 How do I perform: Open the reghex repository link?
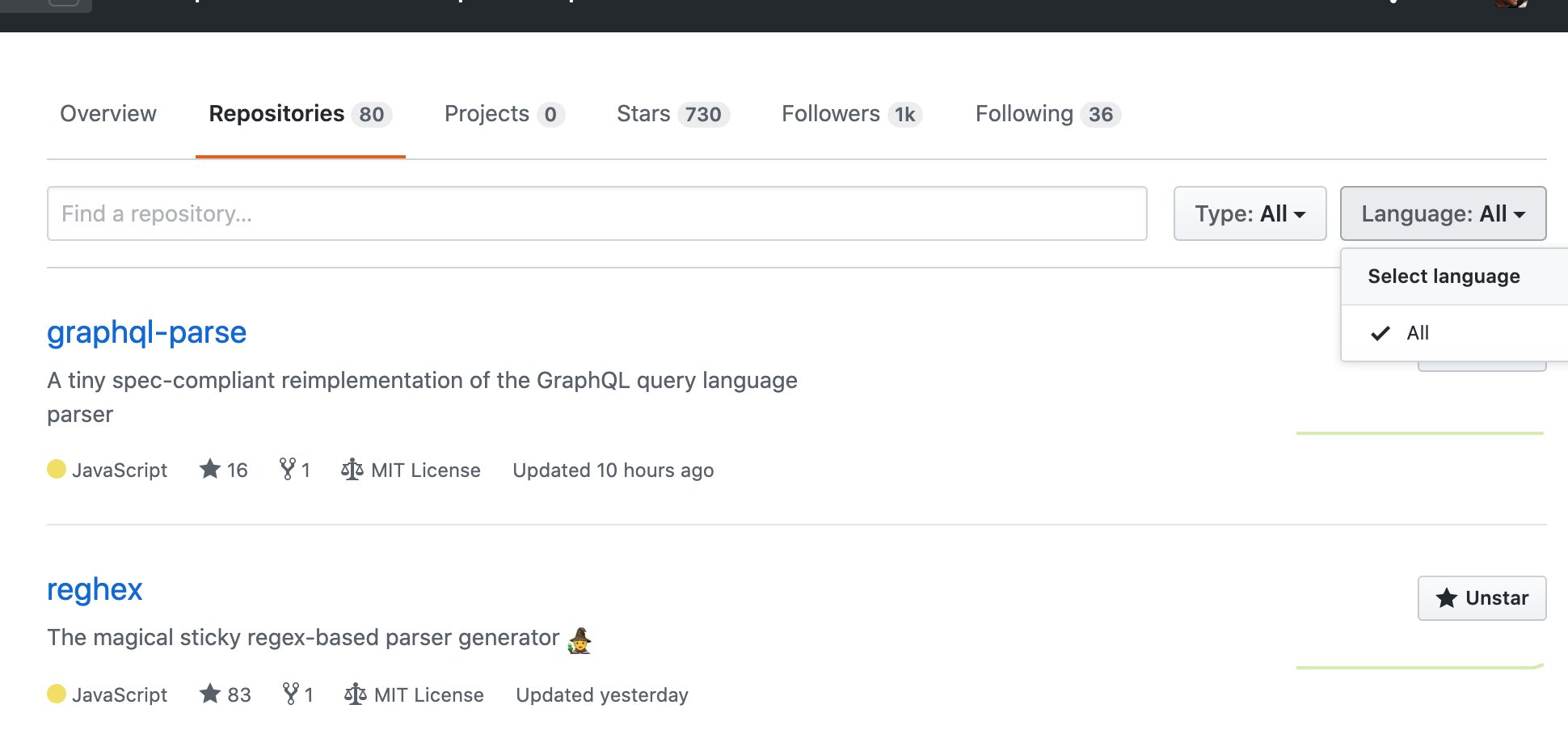click(95, 589)
